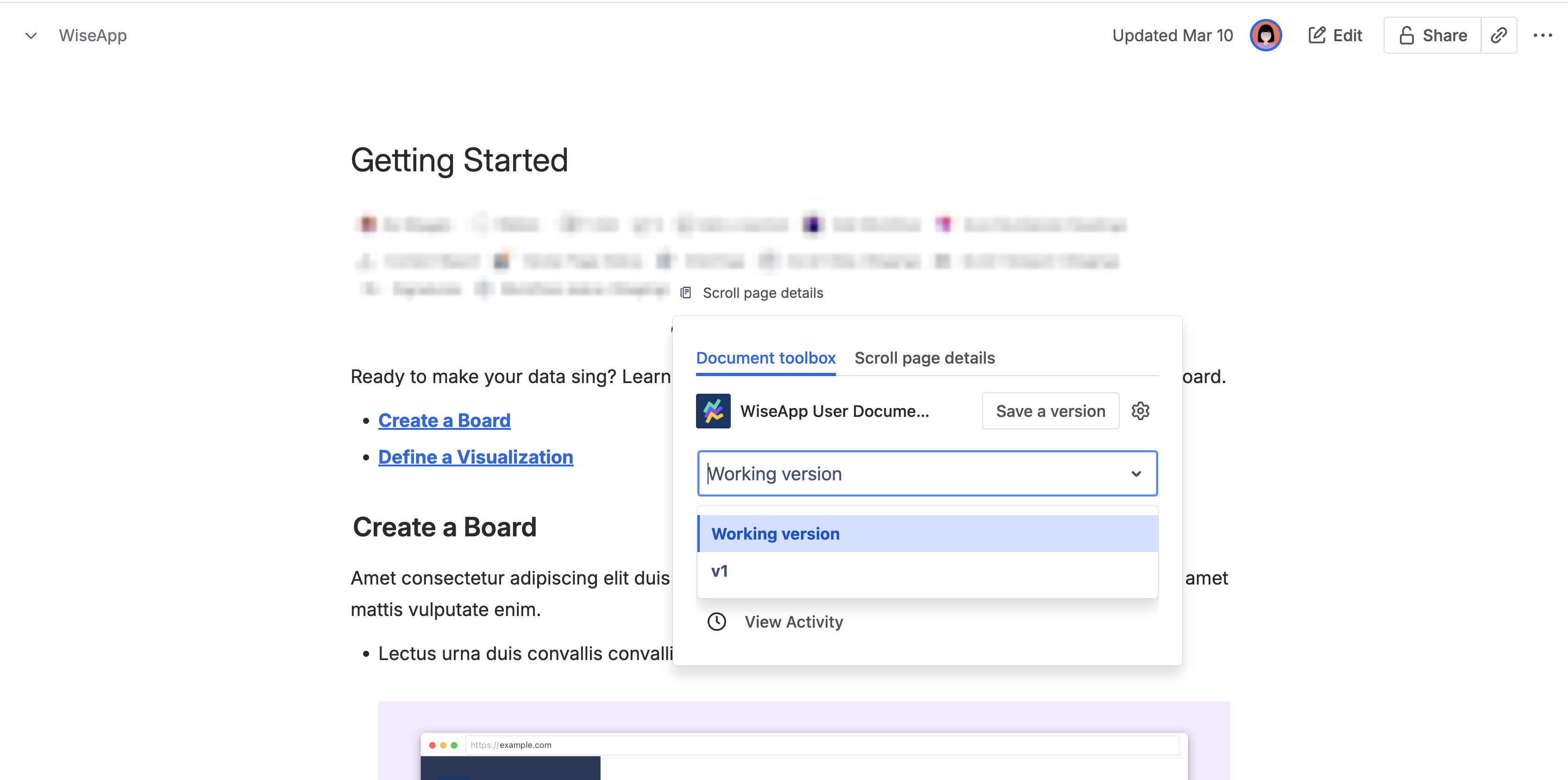
Task: Click the WiseApp document logo icon
Action: point(713,411)
